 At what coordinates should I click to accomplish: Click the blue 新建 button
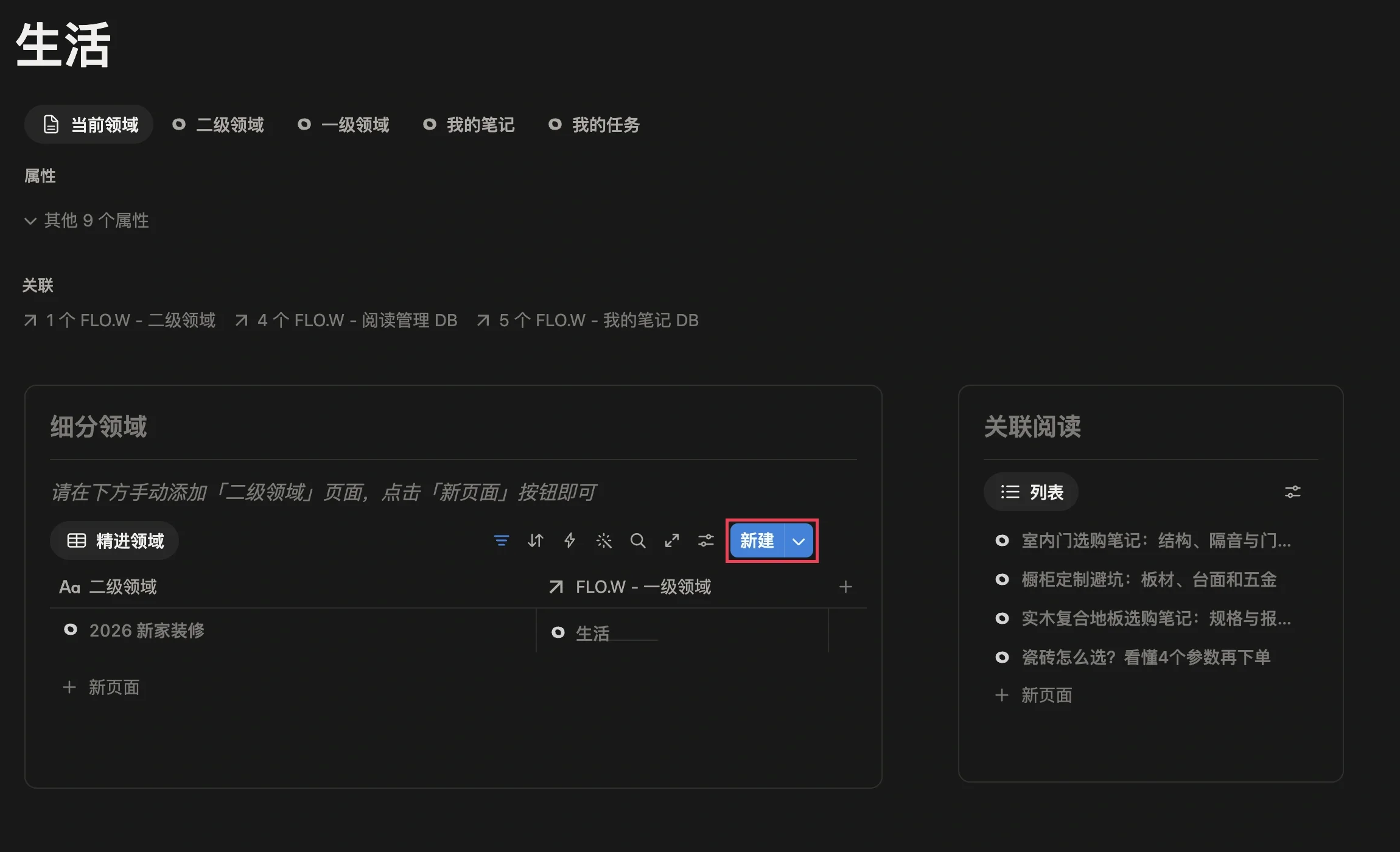pos(757,541)
